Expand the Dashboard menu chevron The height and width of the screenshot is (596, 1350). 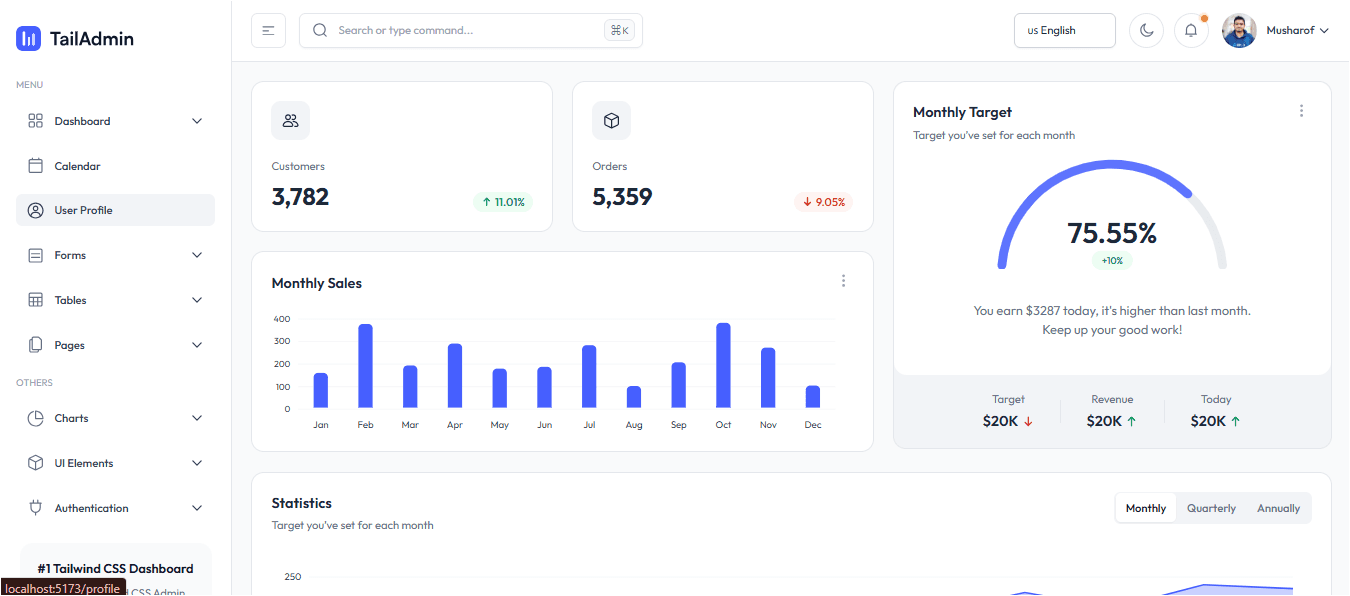tap(197, 121)
